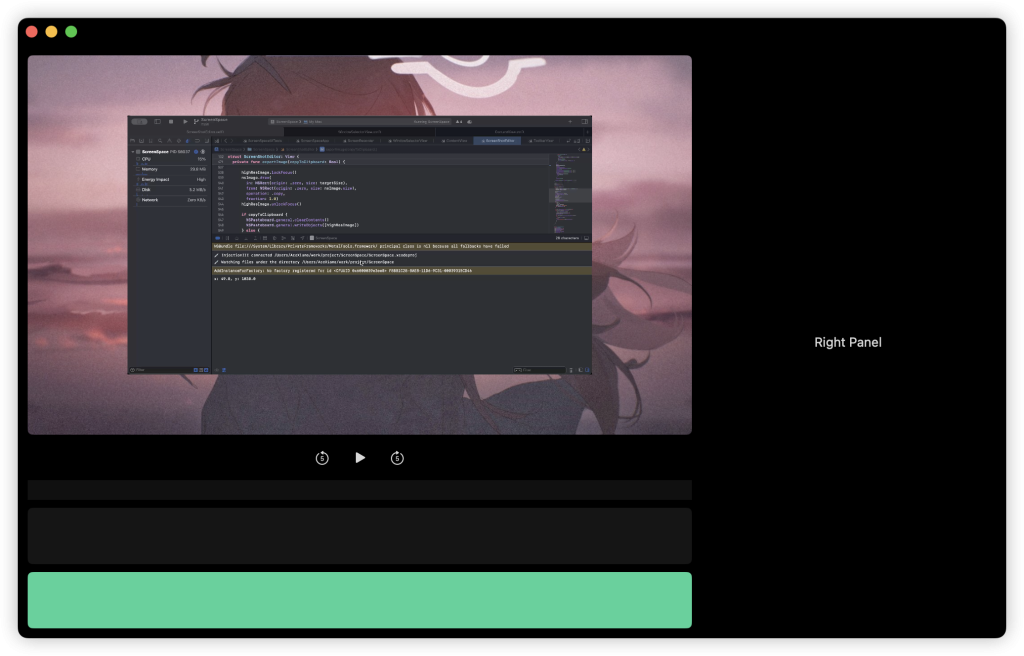Select the Disk gauge row
The width and height of the screenshot is (1024, 656).
[x=172, y=189]
